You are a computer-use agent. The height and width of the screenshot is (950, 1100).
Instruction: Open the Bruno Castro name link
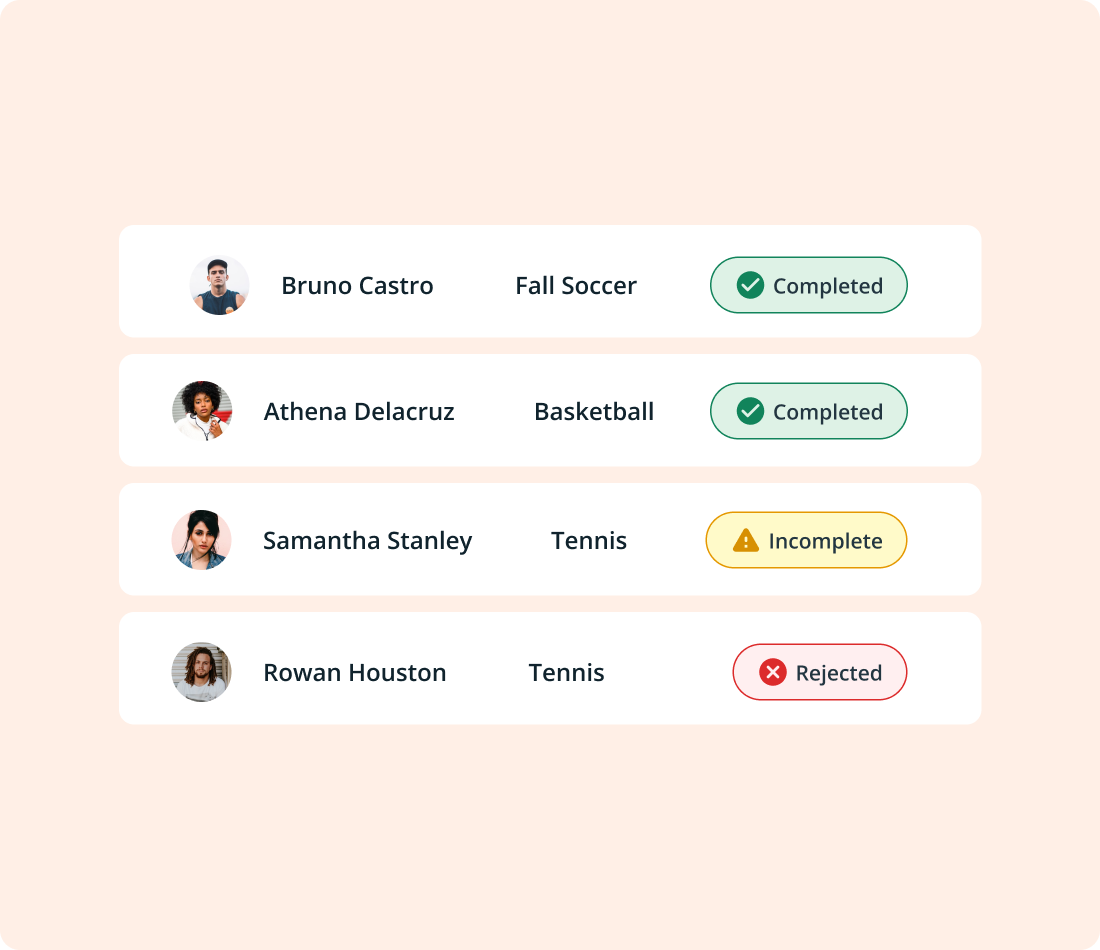pyautogui.click(x=357, y=286)
